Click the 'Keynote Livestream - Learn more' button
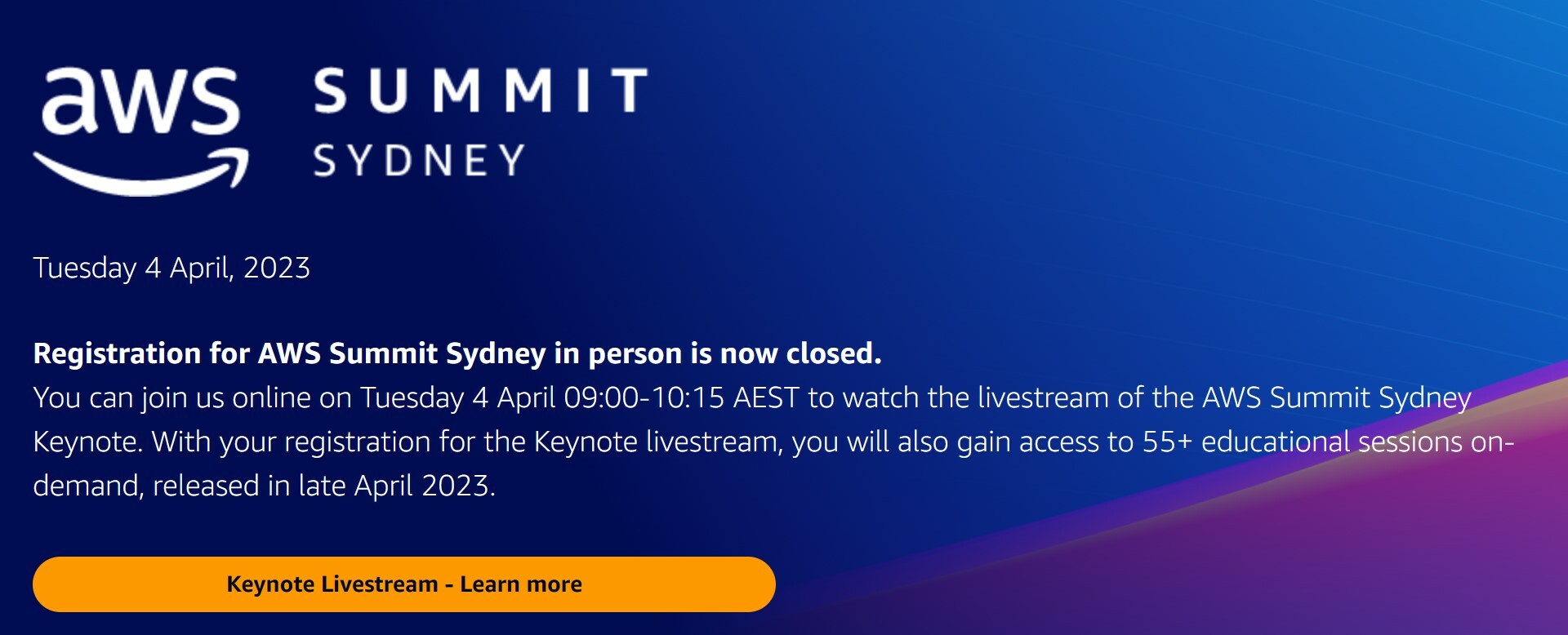This screenshot has width=1568, height=635. (404, 584)
